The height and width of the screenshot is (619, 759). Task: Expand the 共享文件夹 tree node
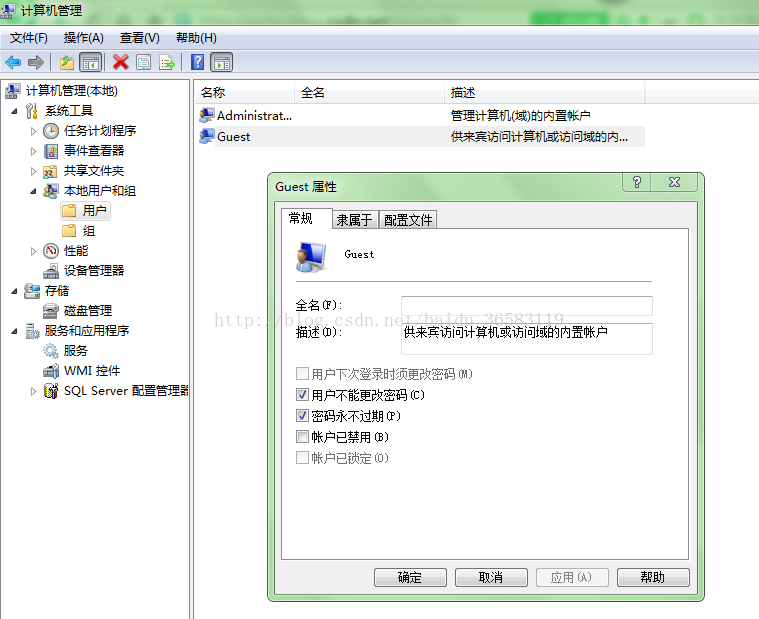[33, 171]
